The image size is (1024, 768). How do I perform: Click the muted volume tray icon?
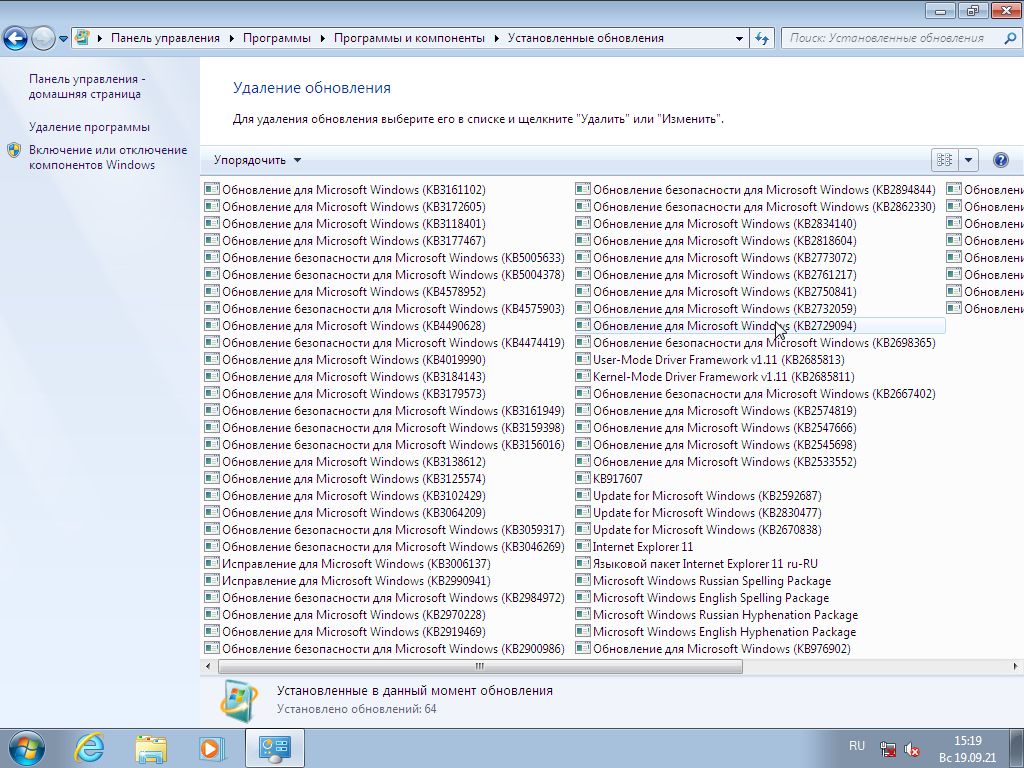[x=912, y=748]
